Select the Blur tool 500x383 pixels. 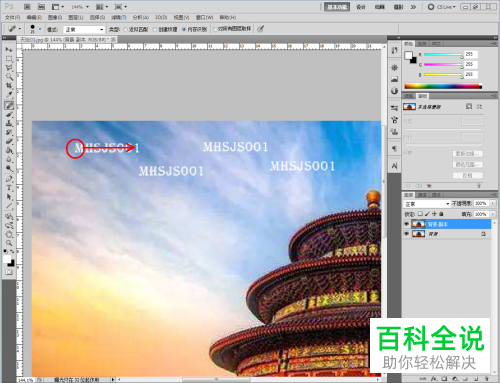click(x=9, y=160)
